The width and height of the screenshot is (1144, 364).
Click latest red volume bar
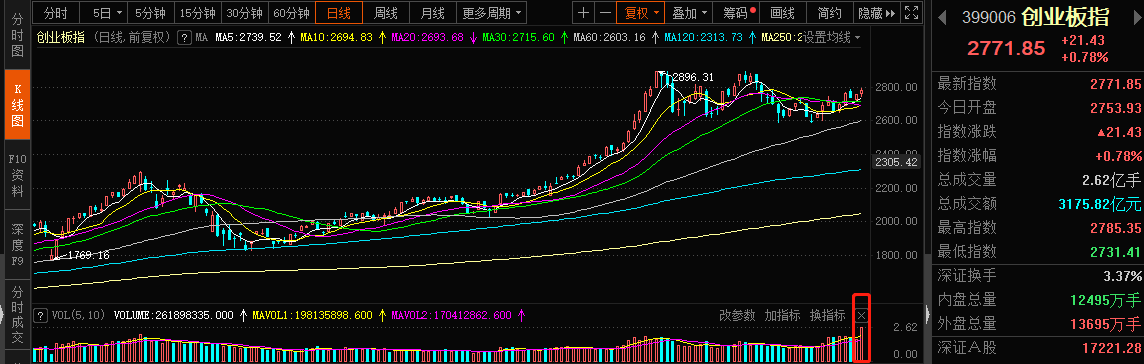click(x=862, y=344)
